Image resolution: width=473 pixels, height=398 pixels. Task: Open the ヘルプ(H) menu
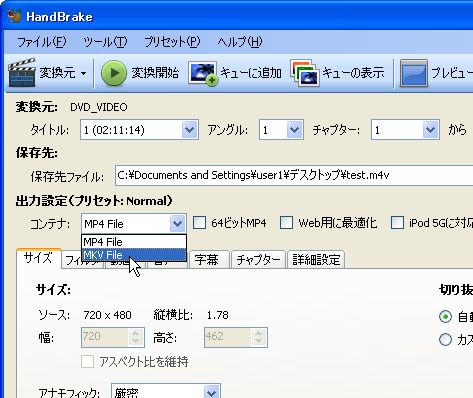click(x=240, y=42)
